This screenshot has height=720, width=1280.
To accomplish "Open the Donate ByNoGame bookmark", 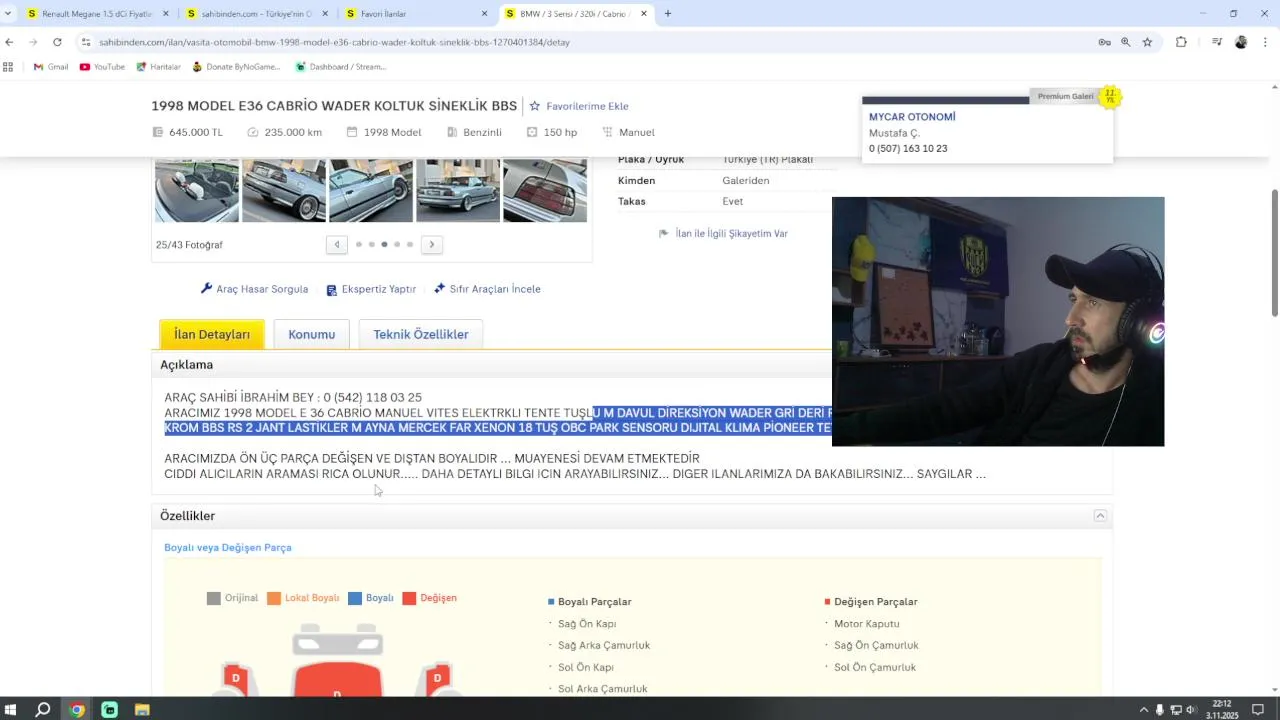I will click(x=236, y=67).
